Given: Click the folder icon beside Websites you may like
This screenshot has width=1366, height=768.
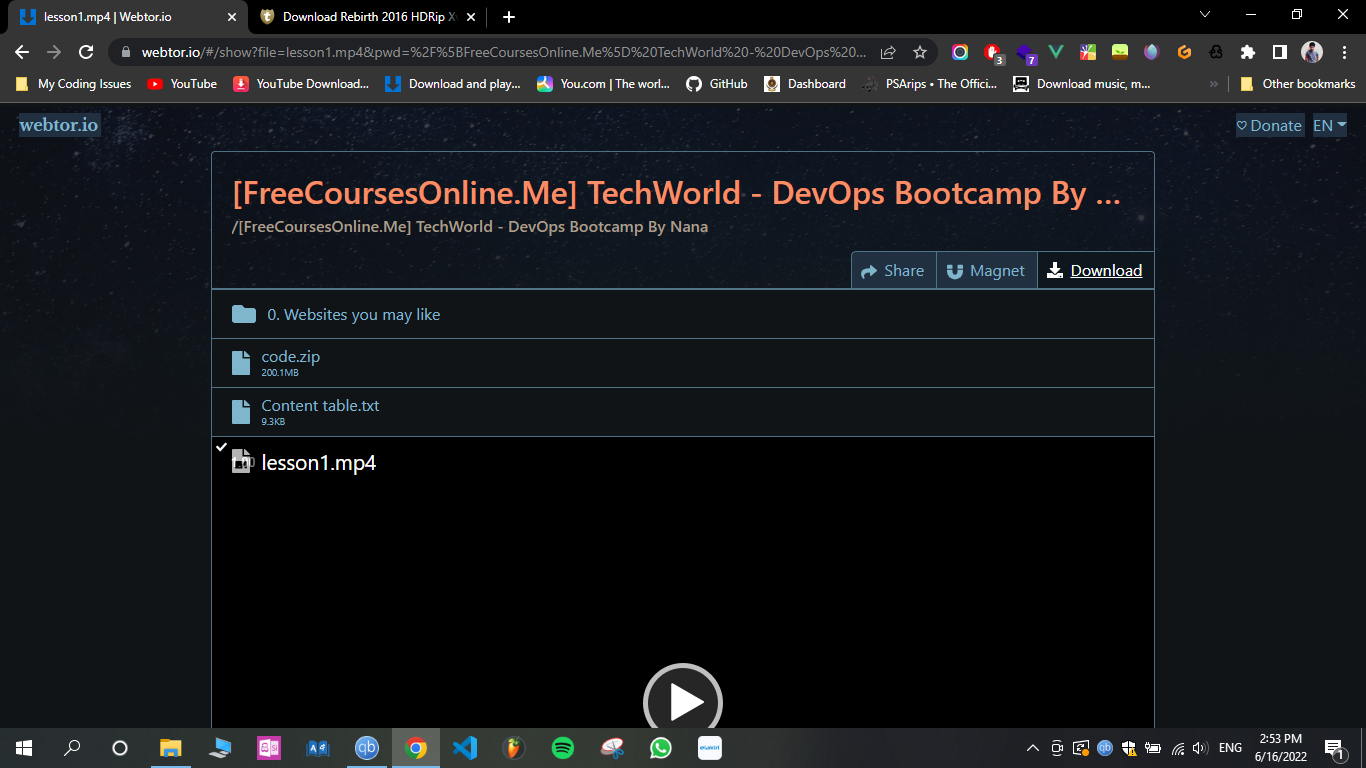Looking at the screenshot, I should 244,314.
